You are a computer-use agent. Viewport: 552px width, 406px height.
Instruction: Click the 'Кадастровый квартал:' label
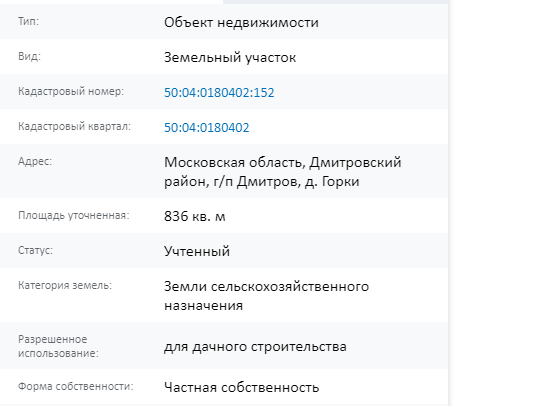74,126
